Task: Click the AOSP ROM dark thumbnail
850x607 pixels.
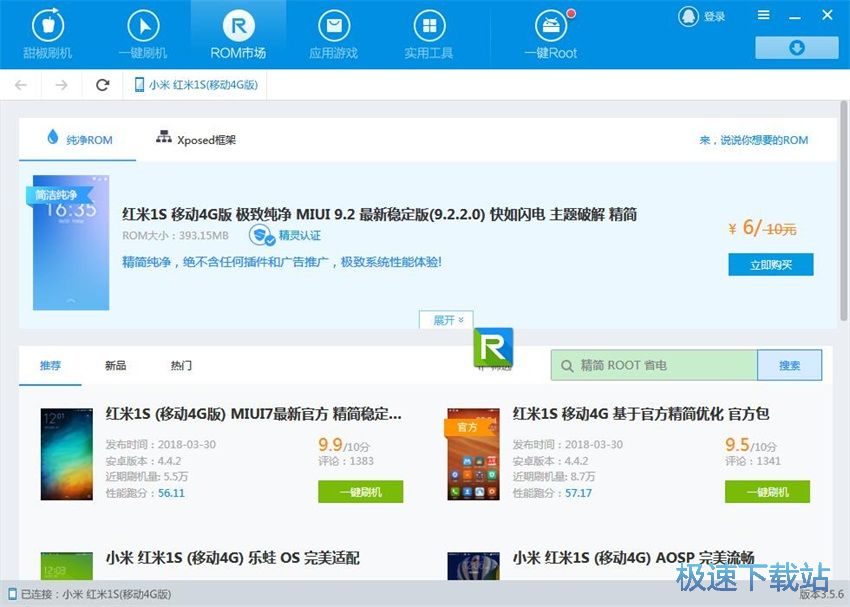Action: pyautogui.click(x=473, y=566)
